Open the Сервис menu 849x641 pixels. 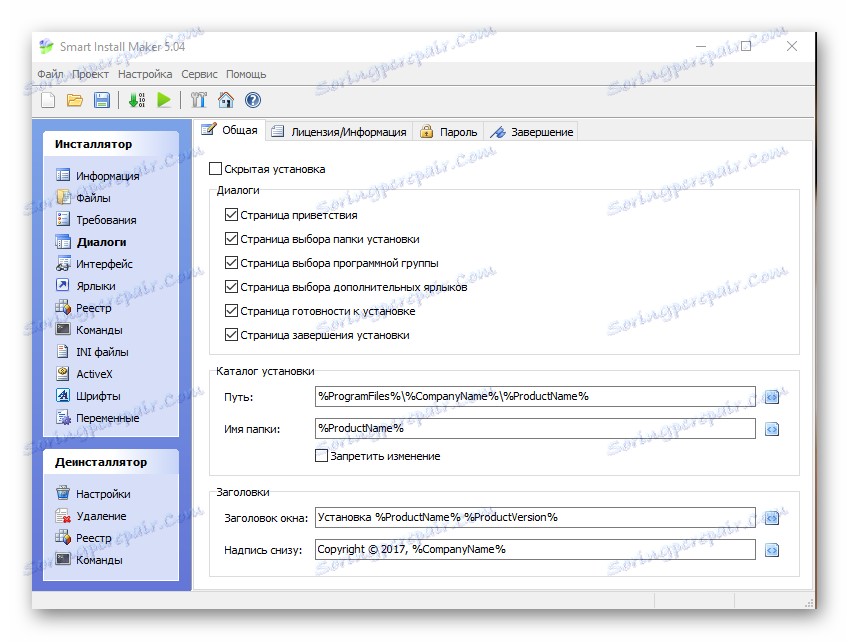[x=199, y=74]
